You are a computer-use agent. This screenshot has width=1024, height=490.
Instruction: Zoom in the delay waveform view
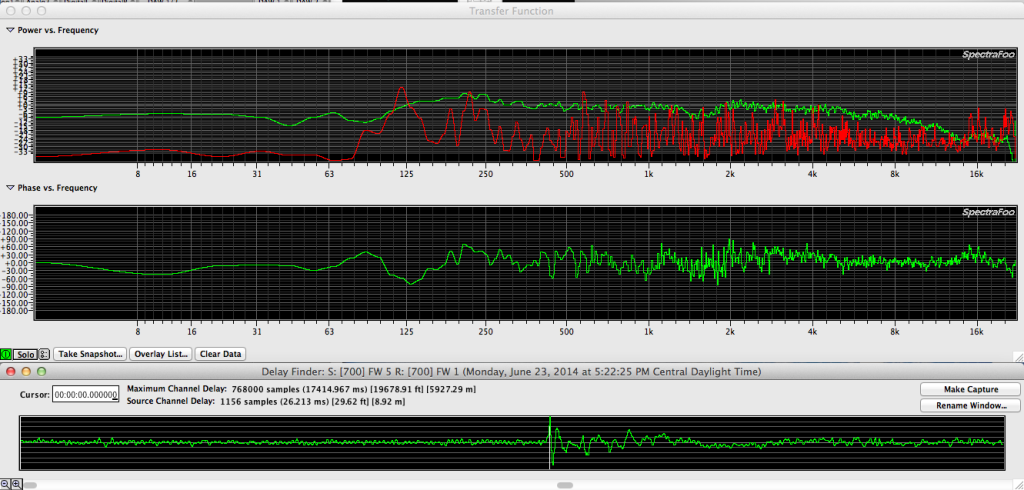[16, 483]
